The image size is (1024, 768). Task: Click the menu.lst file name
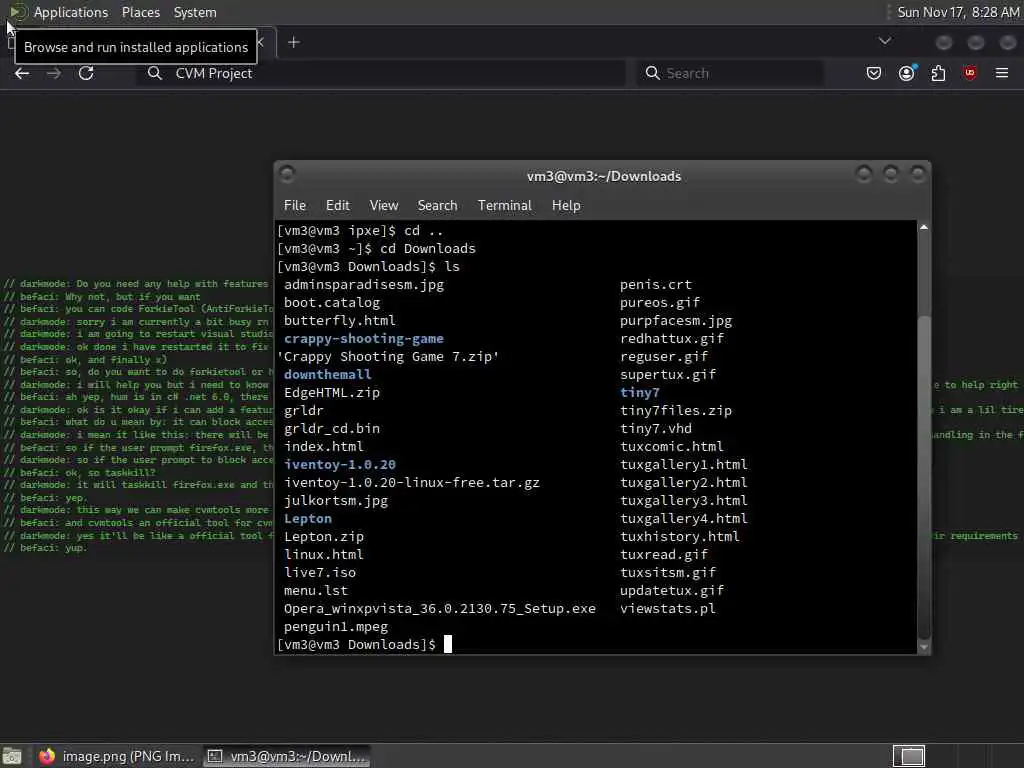pos(315,590)
